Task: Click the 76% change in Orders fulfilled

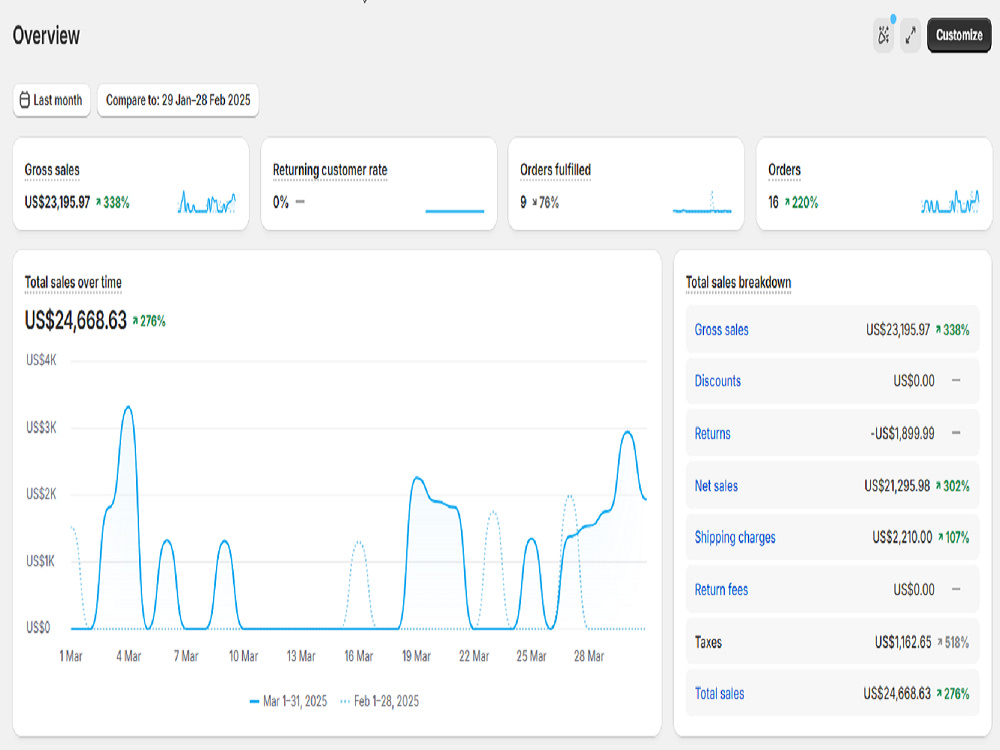Action: 545,203
